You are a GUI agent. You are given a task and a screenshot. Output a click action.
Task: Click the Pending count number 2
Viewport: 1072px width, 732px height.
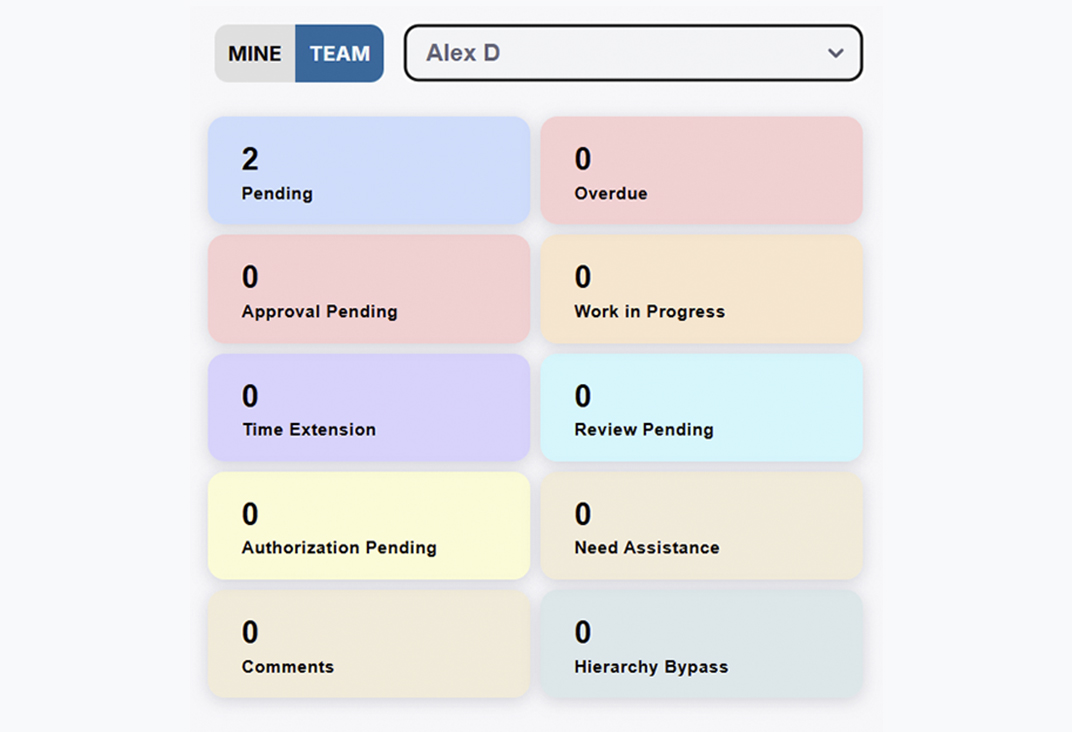[250, 159]
